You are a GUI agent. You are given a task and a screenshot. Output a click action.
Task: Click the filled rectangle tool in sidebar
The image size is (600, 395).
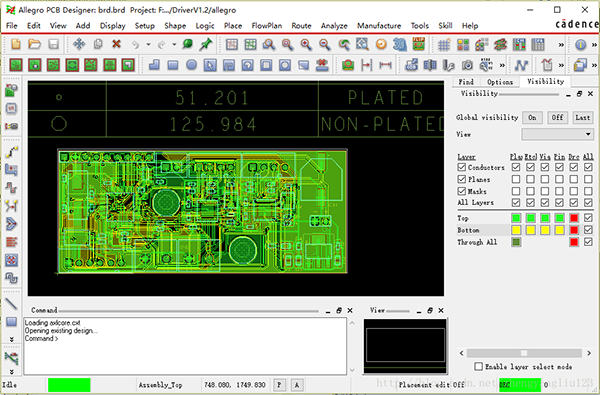tap(11, 322)
